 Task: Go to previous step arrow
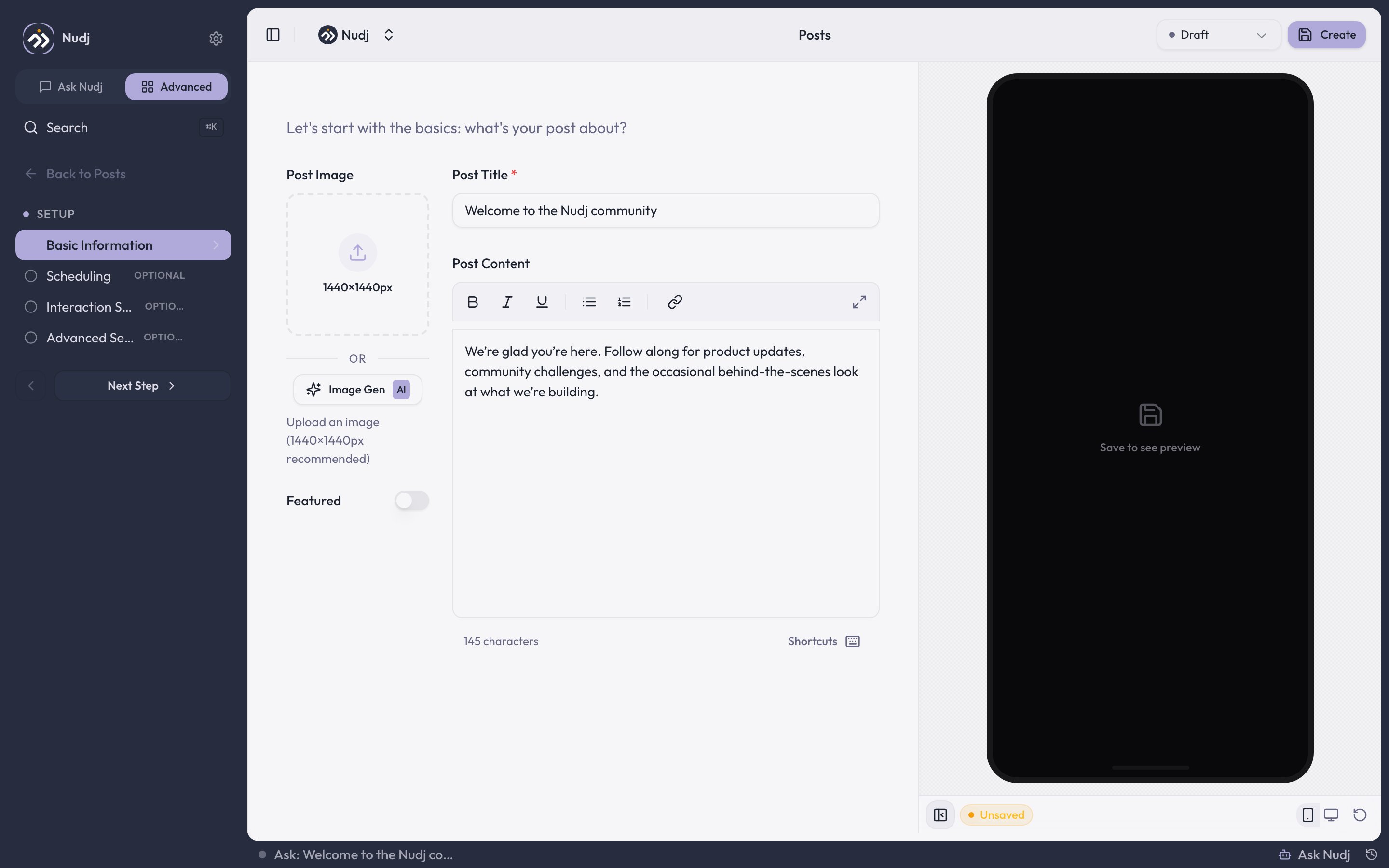[x=31, y=386]
